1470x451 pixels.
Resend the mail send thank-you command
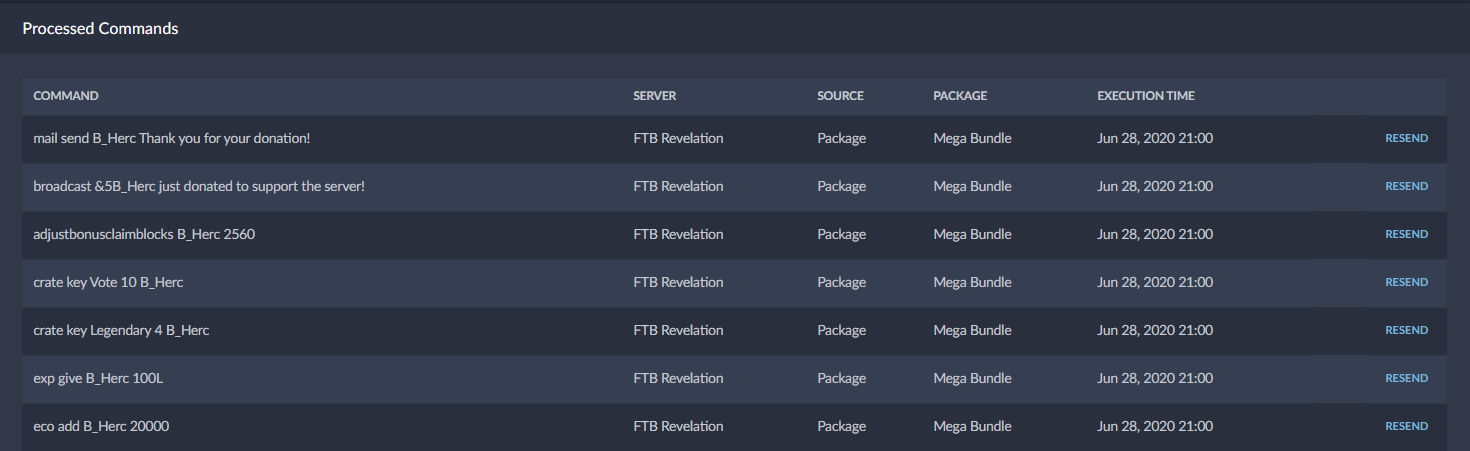pos(1406,138)
